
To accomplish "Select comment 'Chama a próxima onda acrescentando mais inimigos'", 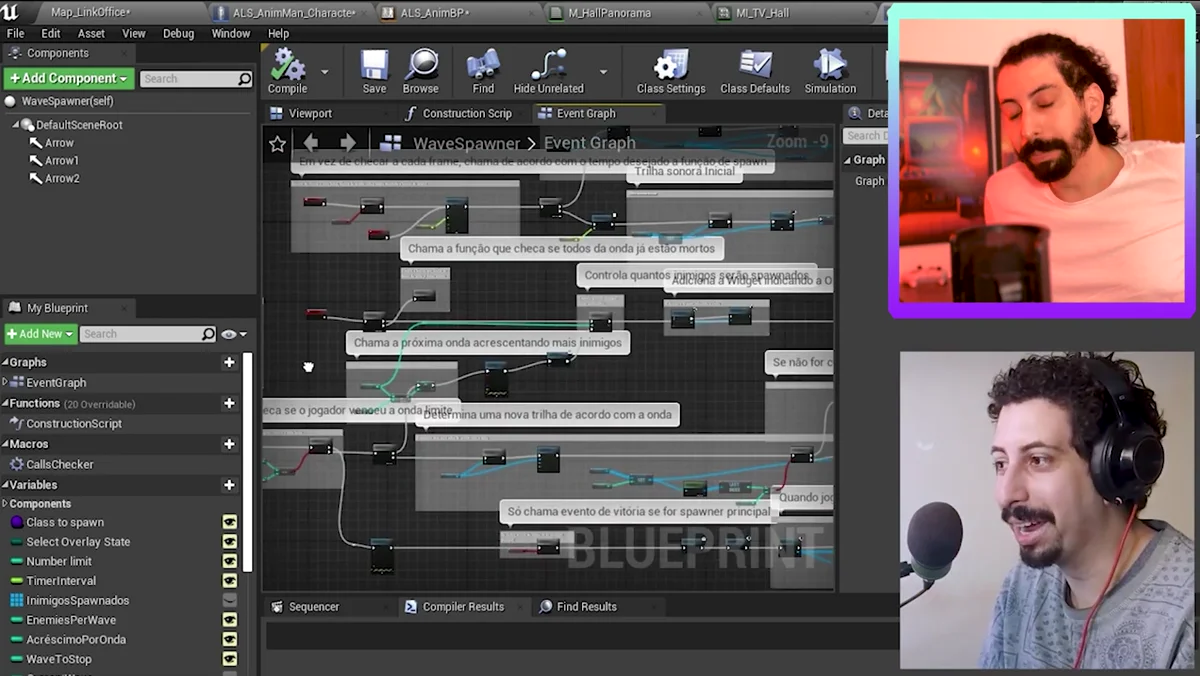I will [487, 342].
